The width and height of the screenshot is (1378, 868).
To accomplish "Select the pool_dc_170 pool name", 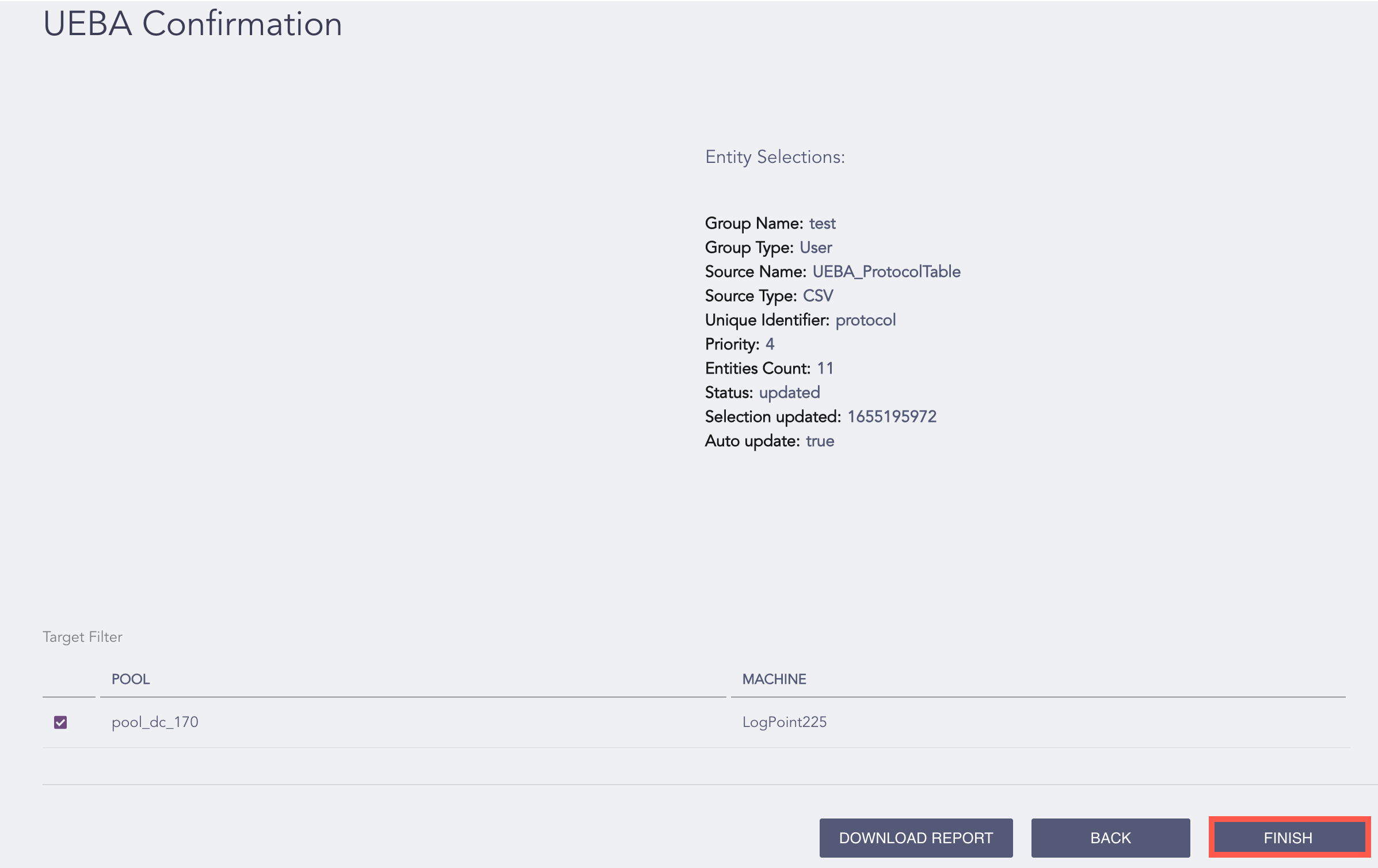I will pyautogui.click(x=155, y=722).
